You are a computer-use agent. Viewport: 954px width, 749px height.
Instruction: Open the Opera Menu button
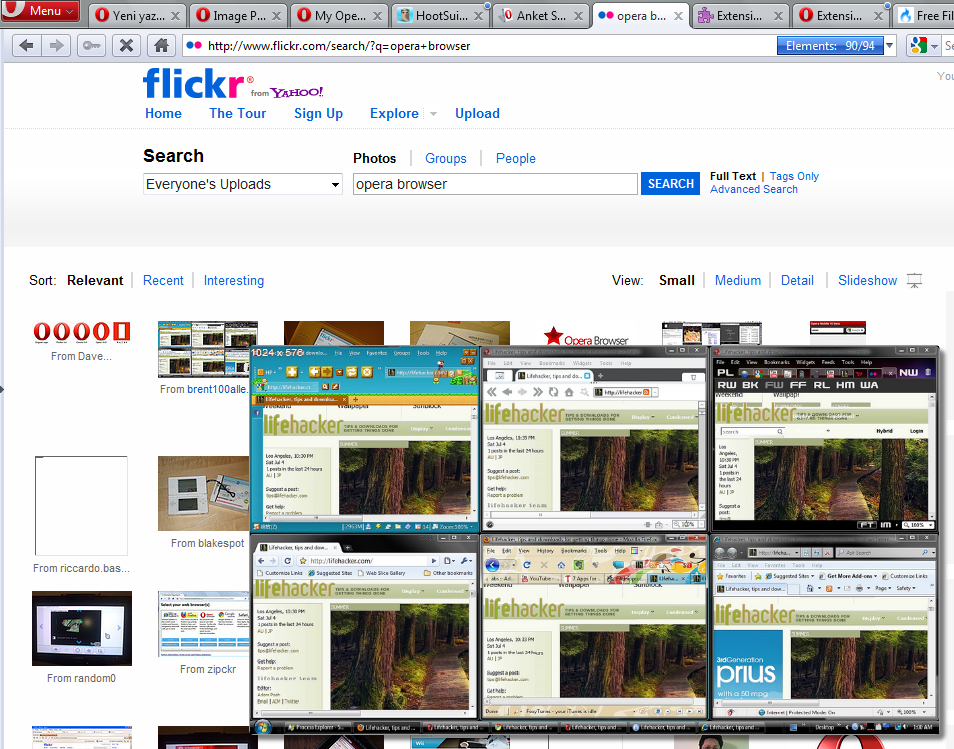point(40,11)
